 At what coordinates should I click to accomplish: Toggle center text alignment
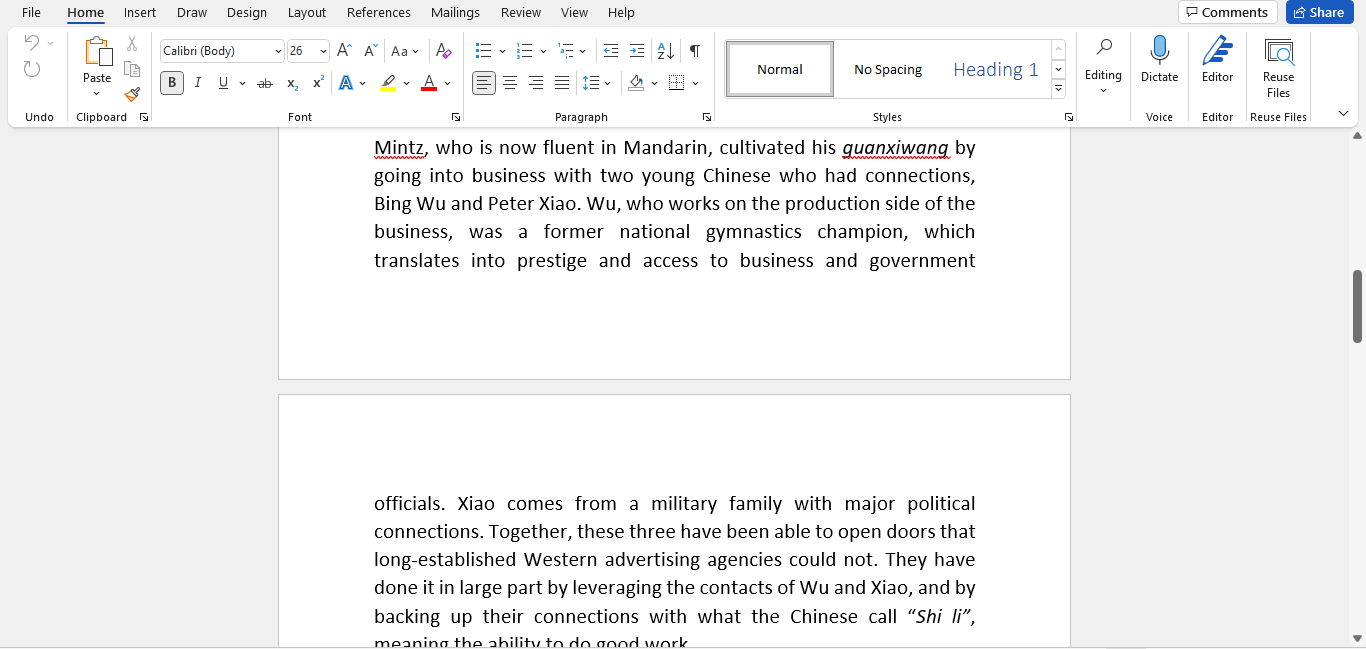(510, 83)
